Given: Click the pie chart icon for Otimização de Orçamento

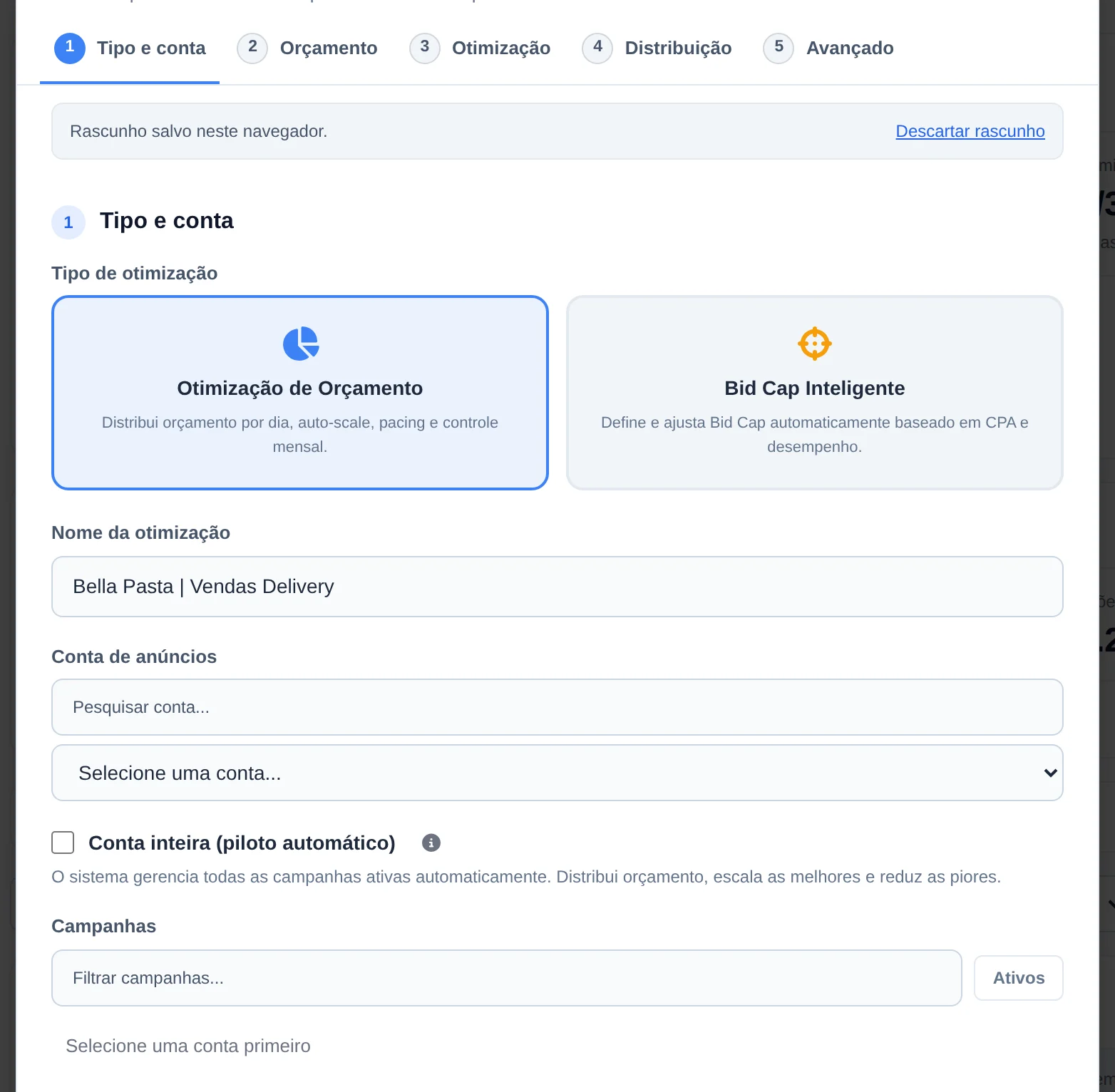Looking at the screenshot, I should pyautogui.click(x=301, y=344).
